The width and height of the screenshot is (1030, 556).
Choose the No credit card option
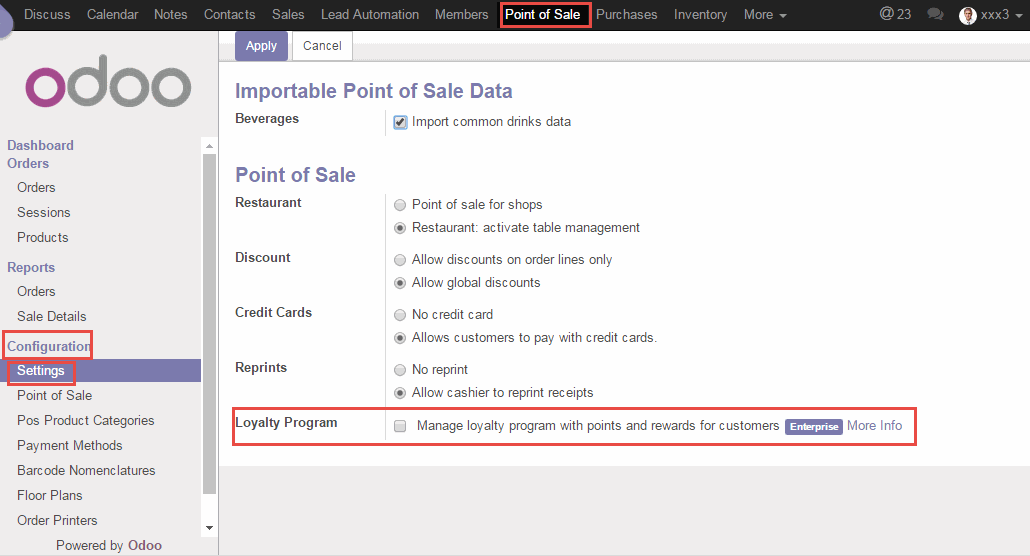tap(400, 314)
